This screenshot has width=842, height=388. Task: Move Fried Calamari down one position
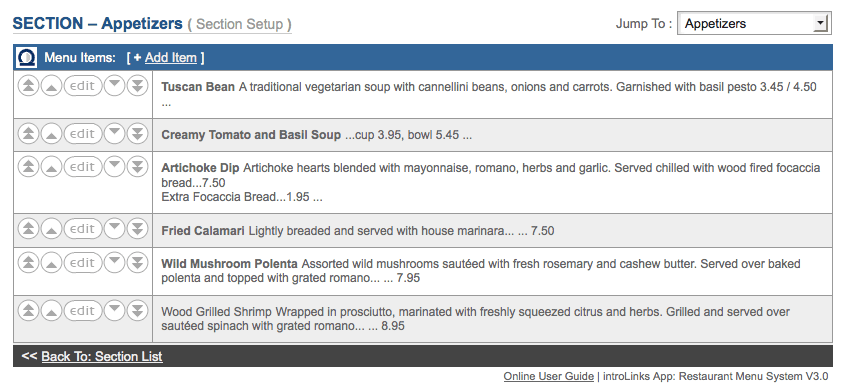[x=114, y=229]
